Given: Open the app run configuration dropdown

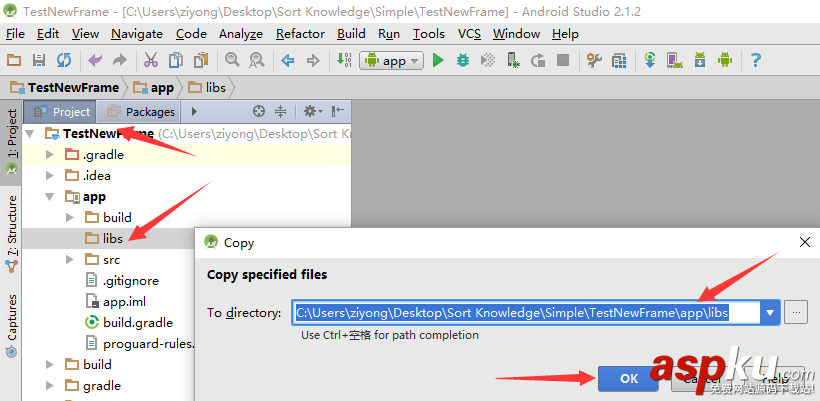Looking at the screenshot, I should point(392,61).
